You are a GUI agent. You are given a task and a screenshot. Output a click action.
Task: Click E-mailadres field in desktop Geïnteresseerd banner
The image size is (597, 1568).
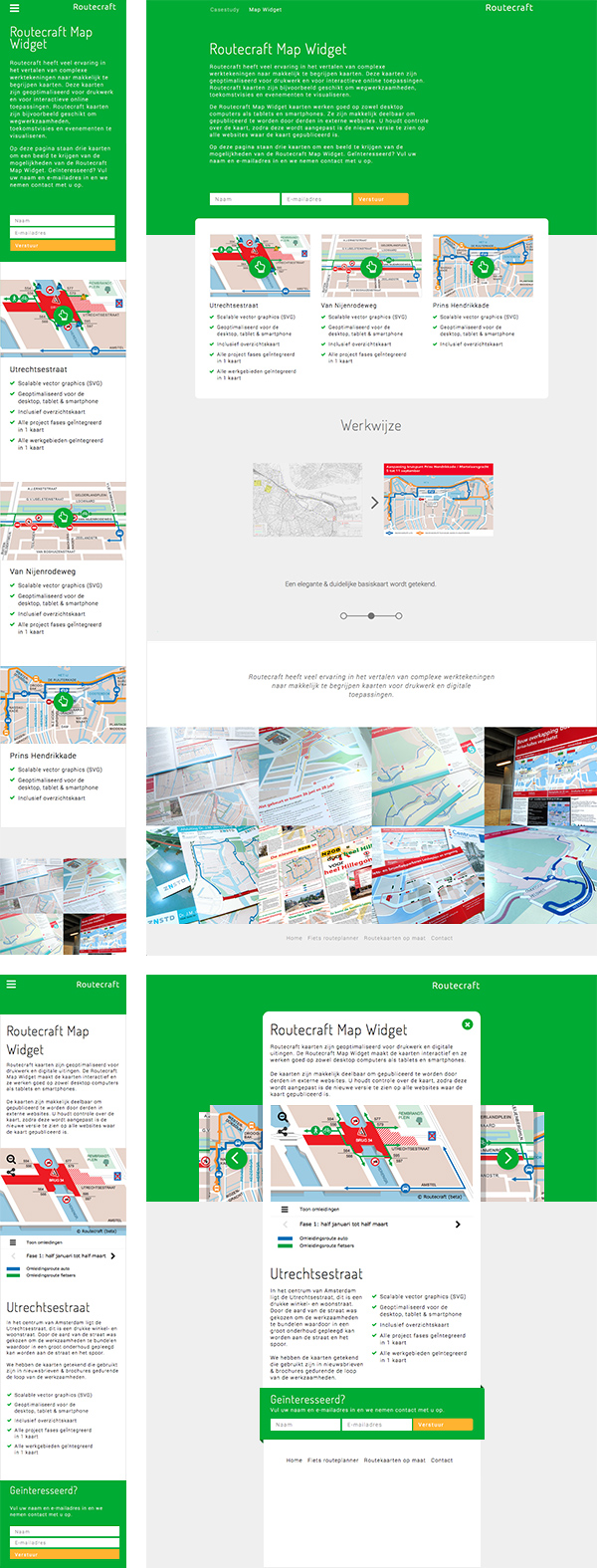coord(377,1425)
